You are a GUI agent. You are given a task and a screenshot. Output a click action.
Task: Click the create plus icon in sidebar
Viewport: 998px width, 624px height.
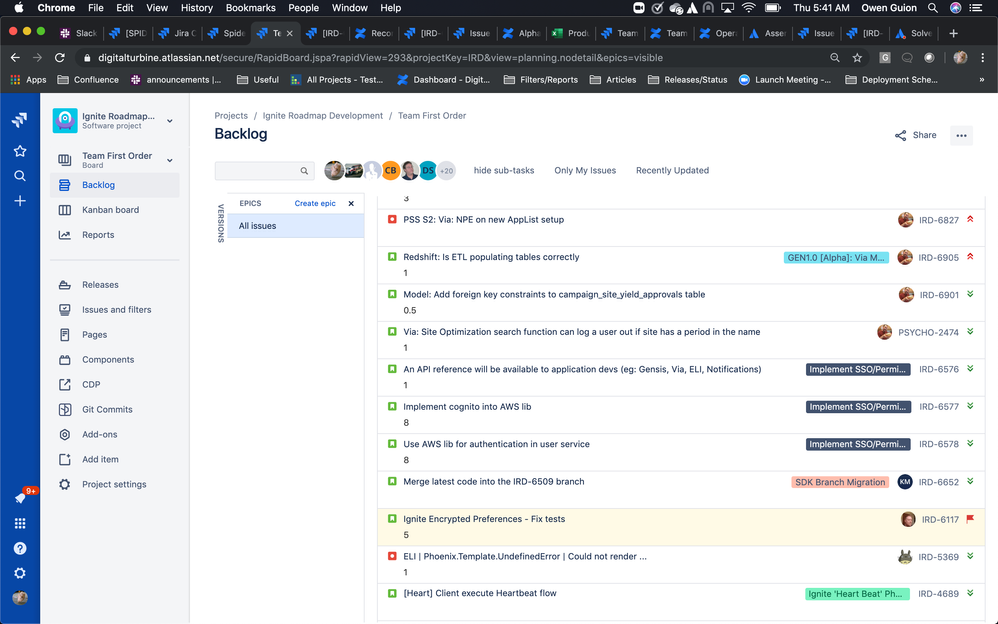coord(20,201)
